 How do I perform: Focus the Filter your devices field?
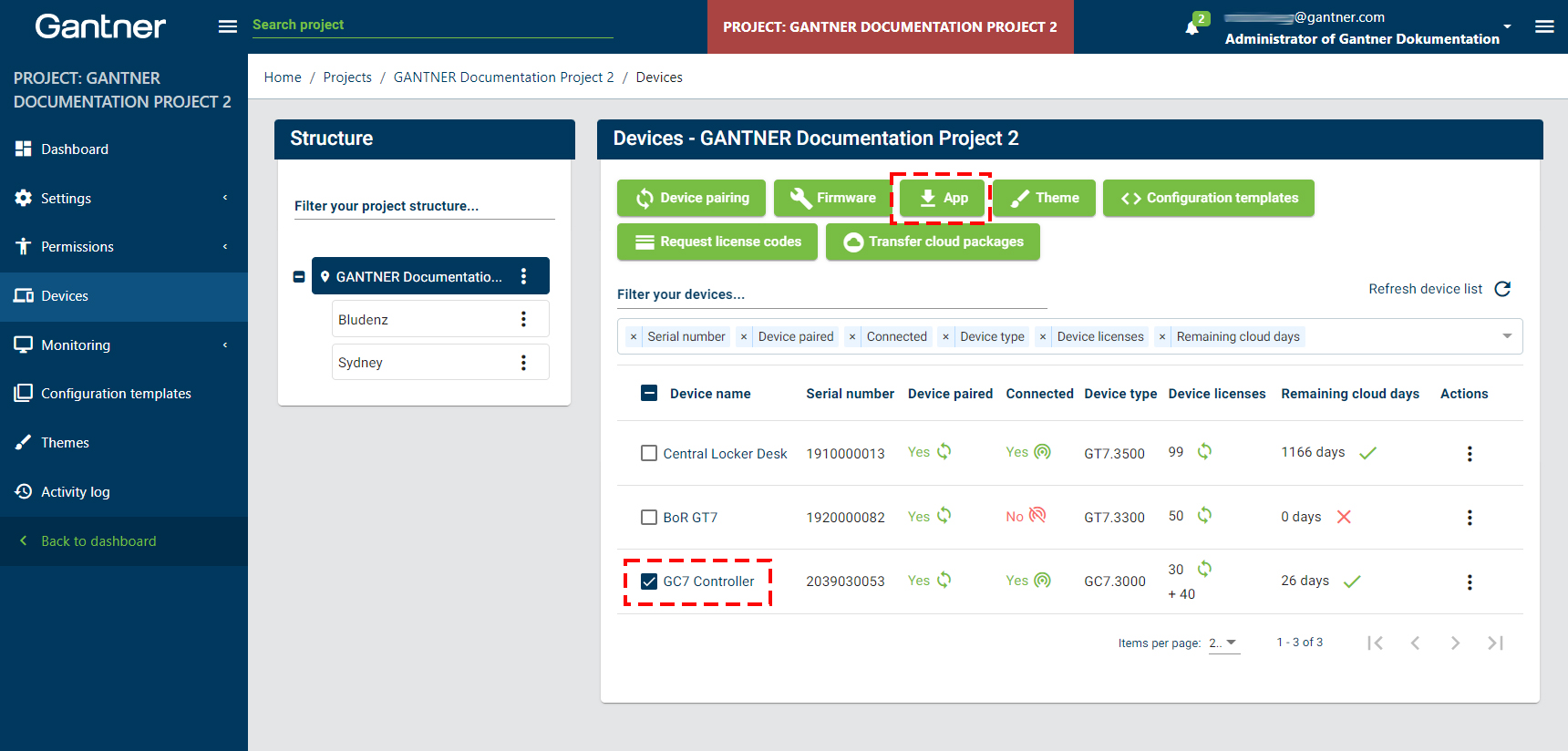pos(831,294)
